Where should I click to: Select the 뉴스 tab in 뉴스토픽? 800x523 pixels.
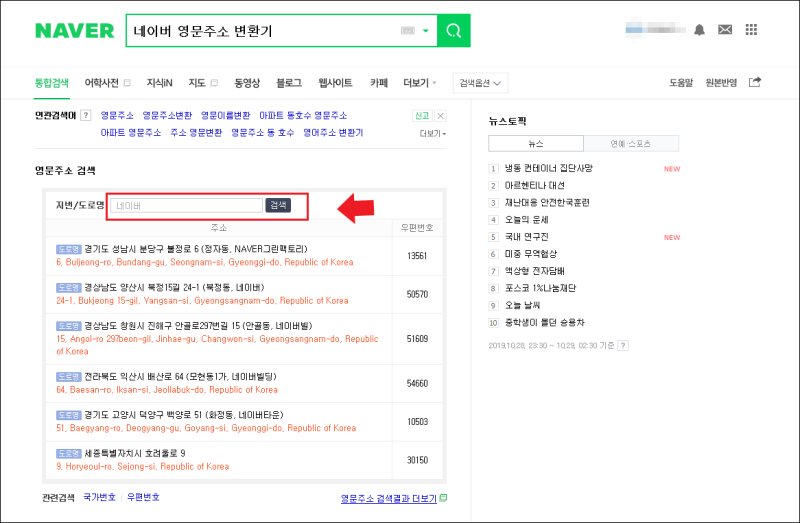(x=536, y=143)
